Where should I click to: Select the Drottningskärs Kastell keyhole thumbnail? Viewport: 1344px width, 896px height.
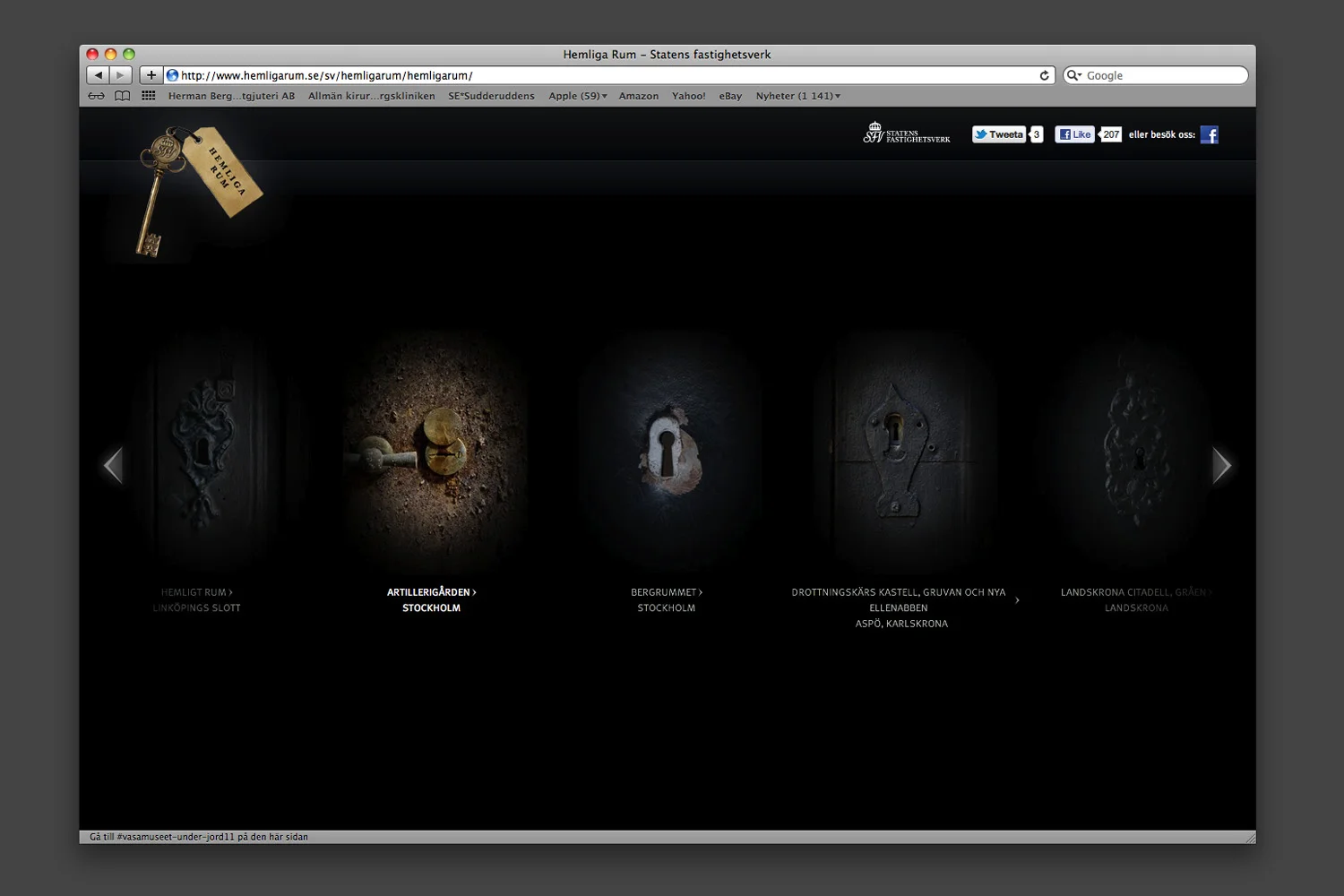(x=903, y=451)
